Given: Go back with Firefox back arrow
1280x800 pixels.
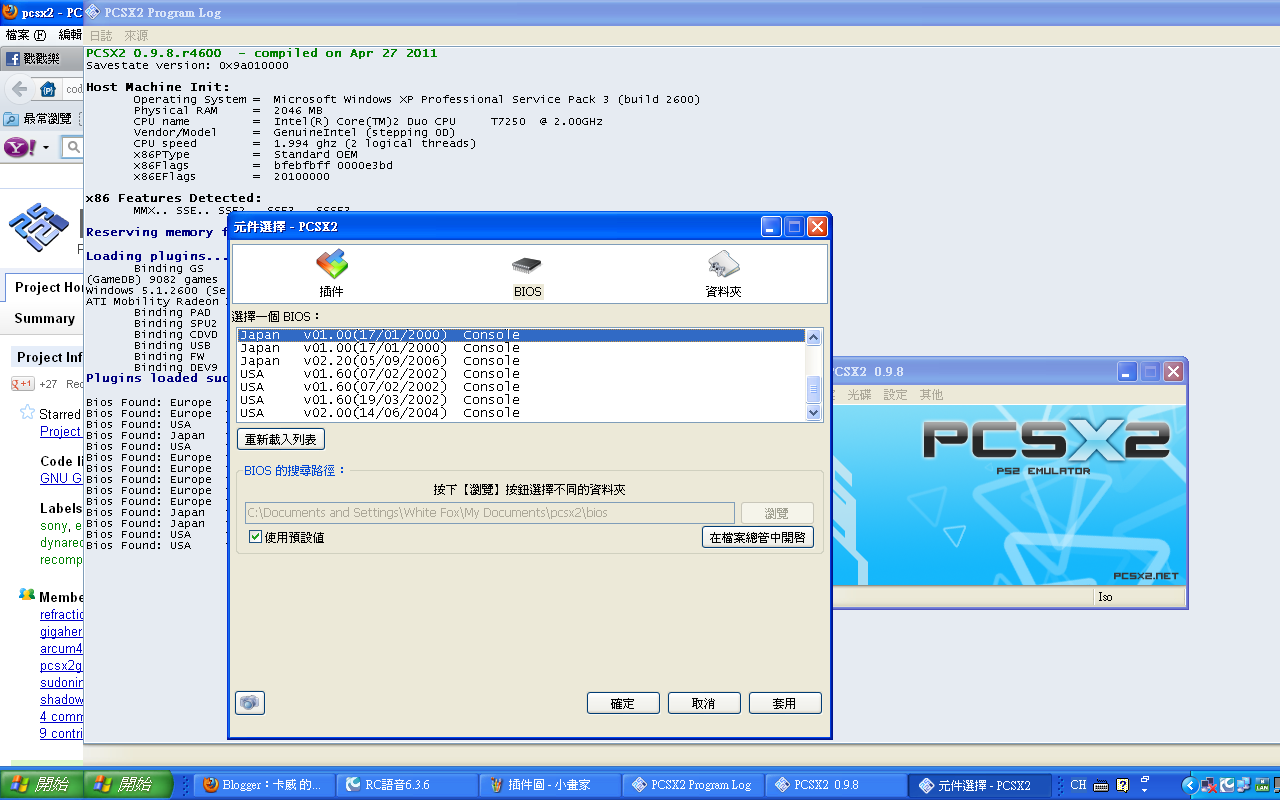Looking at the screenshot, I should [x=19, y=89].
